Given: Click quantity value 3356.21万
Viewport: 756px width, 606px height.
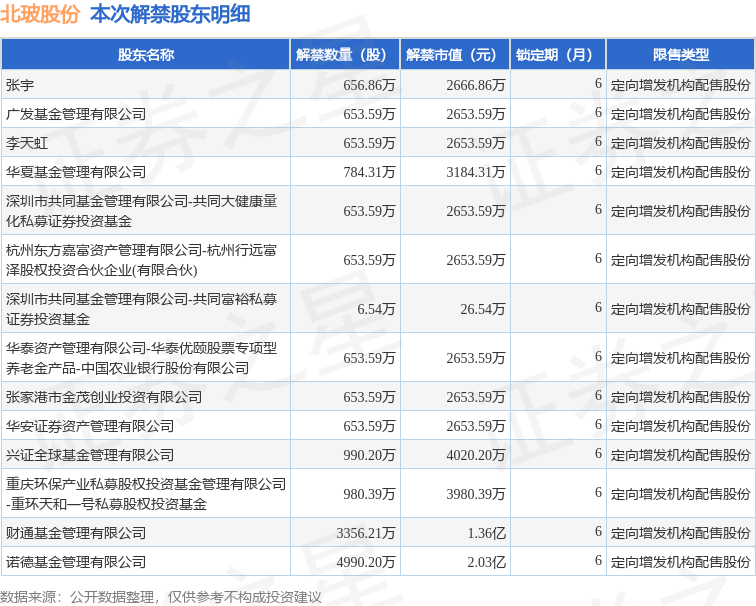Looking at the screenshot, I should click(x=366, y=533).
